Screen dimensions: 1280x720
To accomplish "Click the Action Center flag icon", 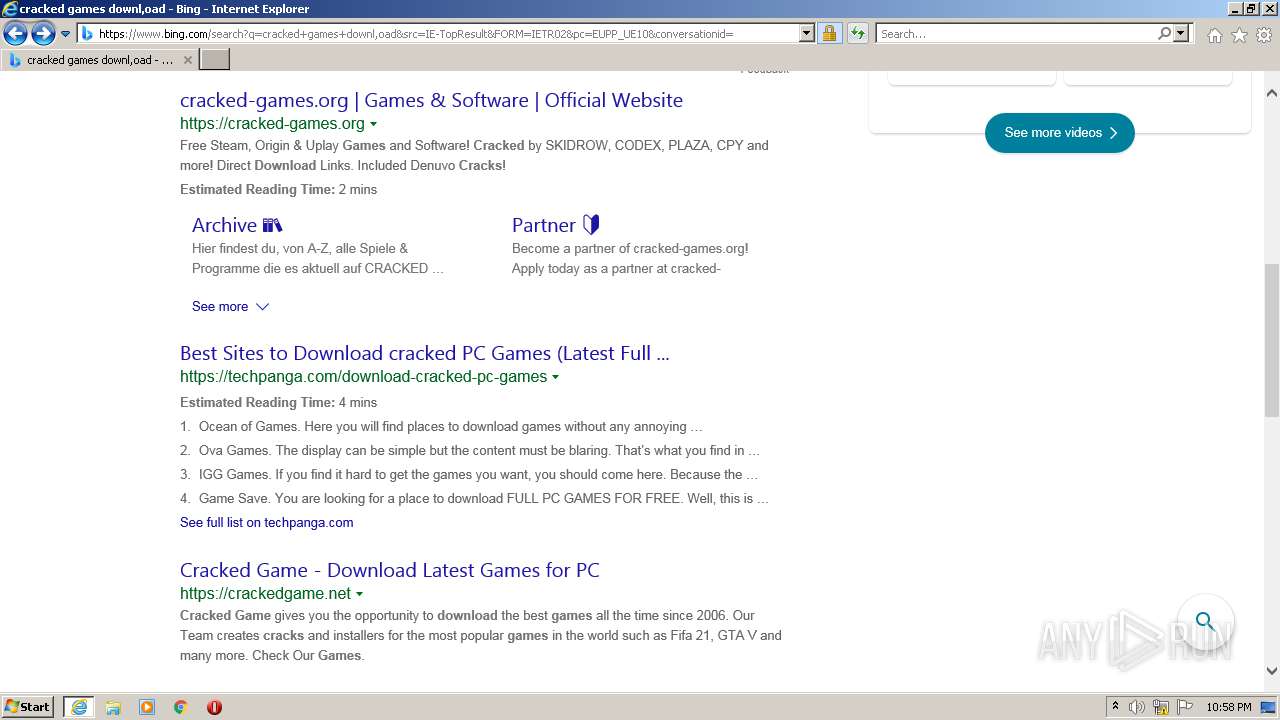I will click(x=1184, y=707).
